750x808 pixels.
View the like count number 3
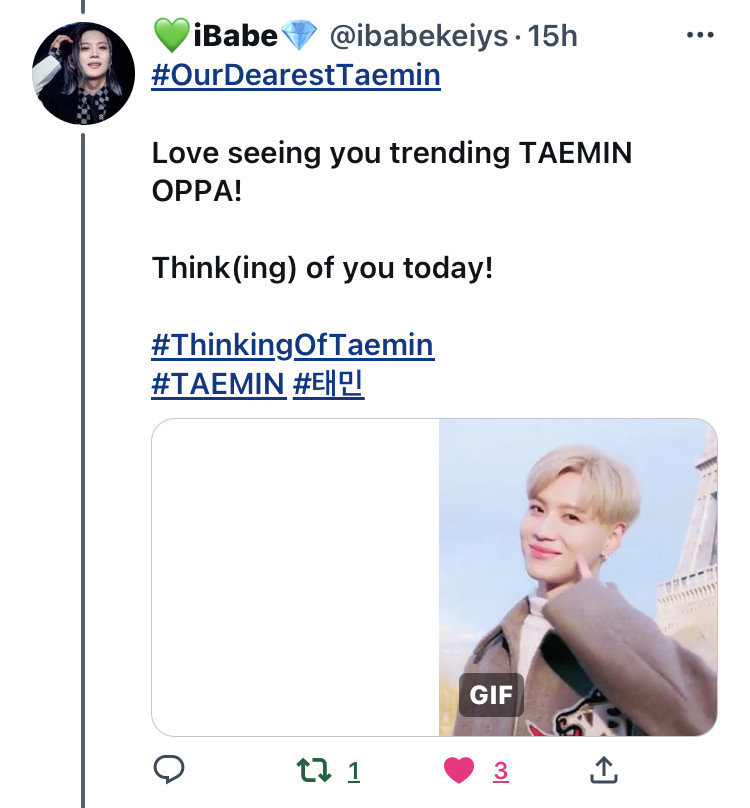501,771
